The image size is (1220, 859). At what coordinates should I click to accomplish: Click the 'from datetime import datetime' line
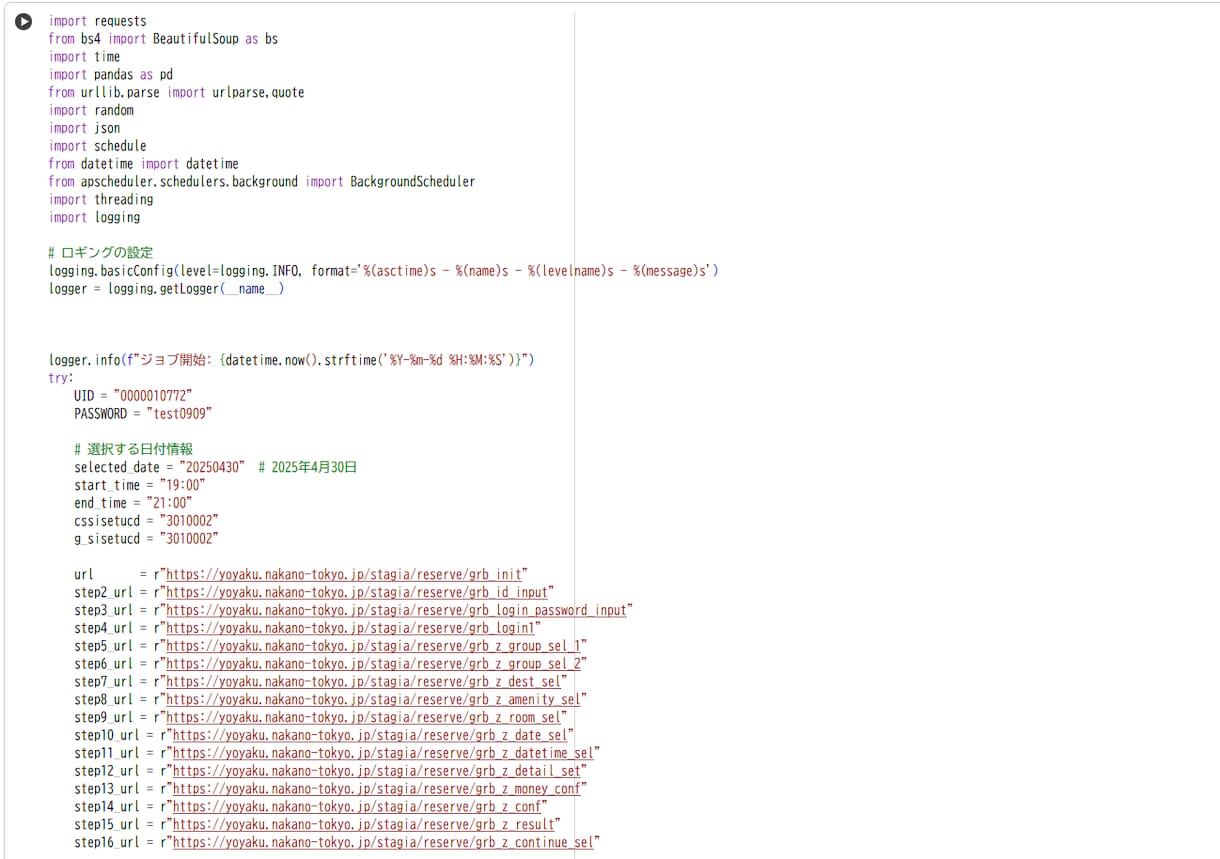pyautogui.click(x=144, y=164)
